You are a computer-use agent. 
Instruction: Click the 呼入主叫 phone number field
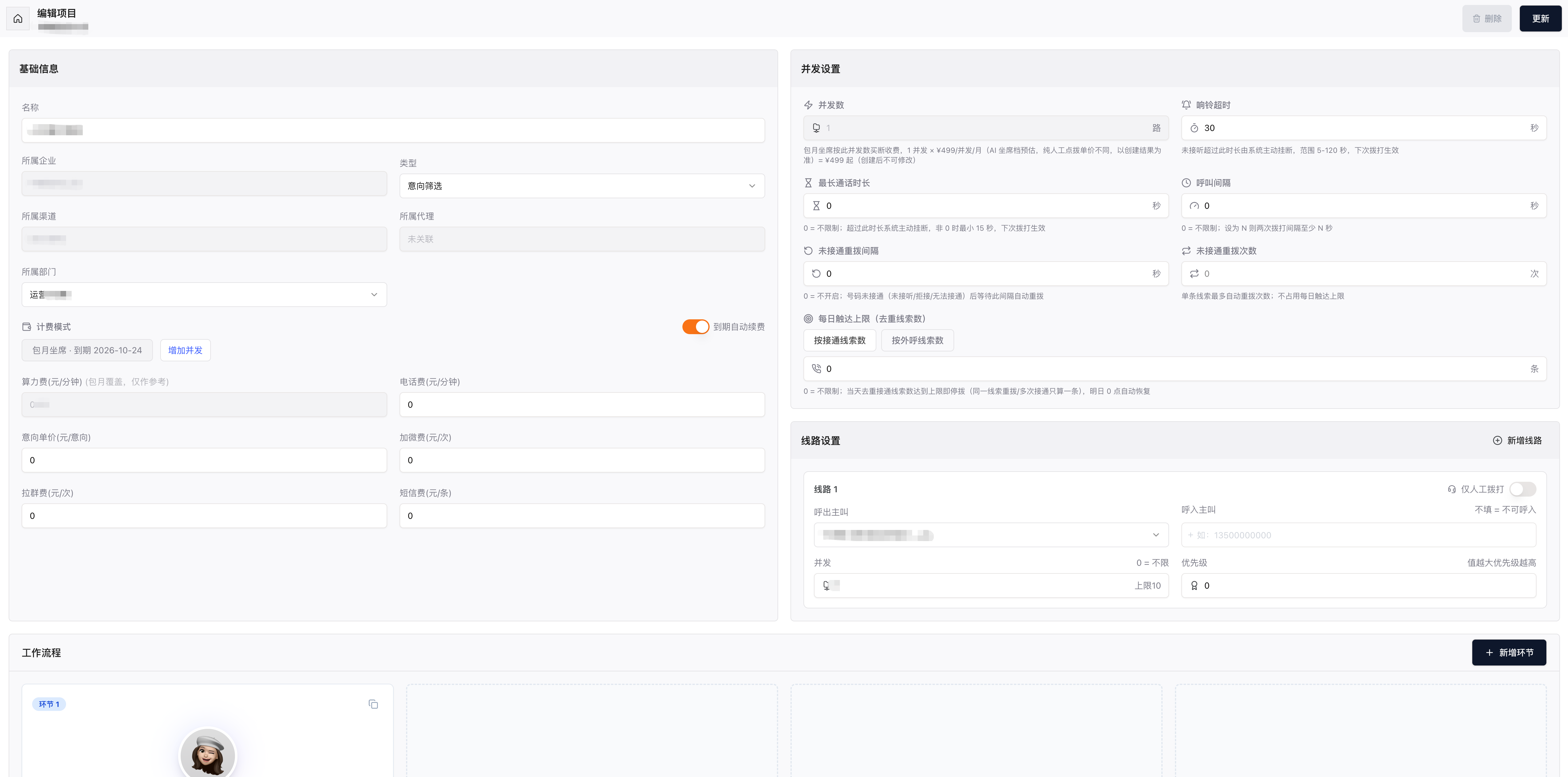(1359, 535)
